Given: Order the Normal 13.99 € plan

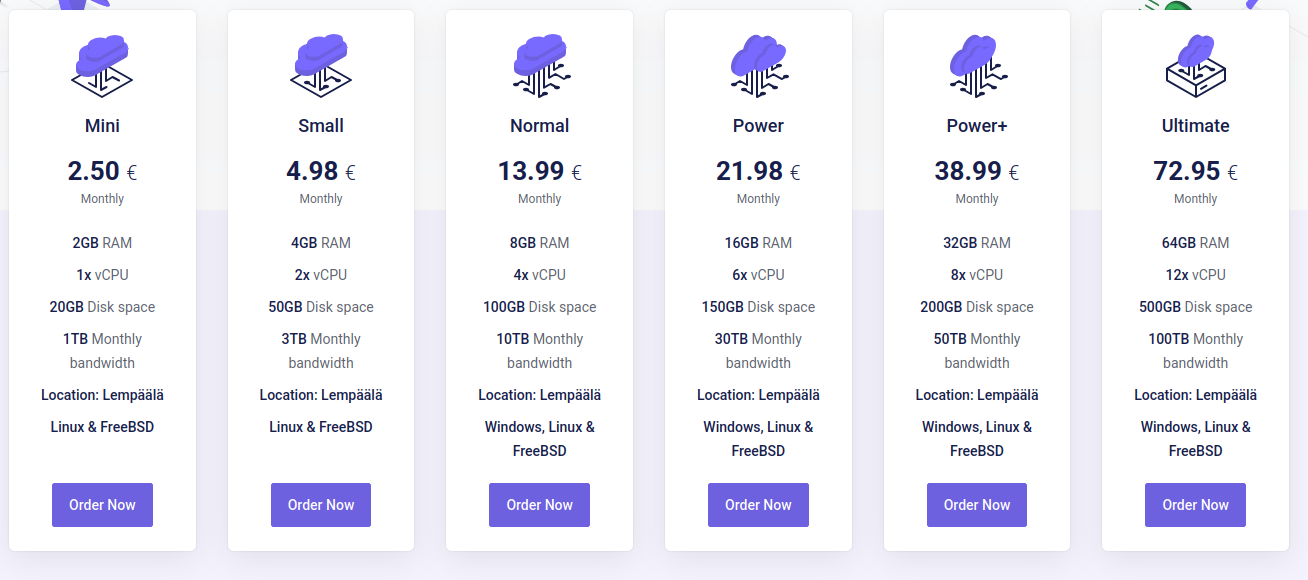Looking at the screenshot, I should tap(539, 505).
